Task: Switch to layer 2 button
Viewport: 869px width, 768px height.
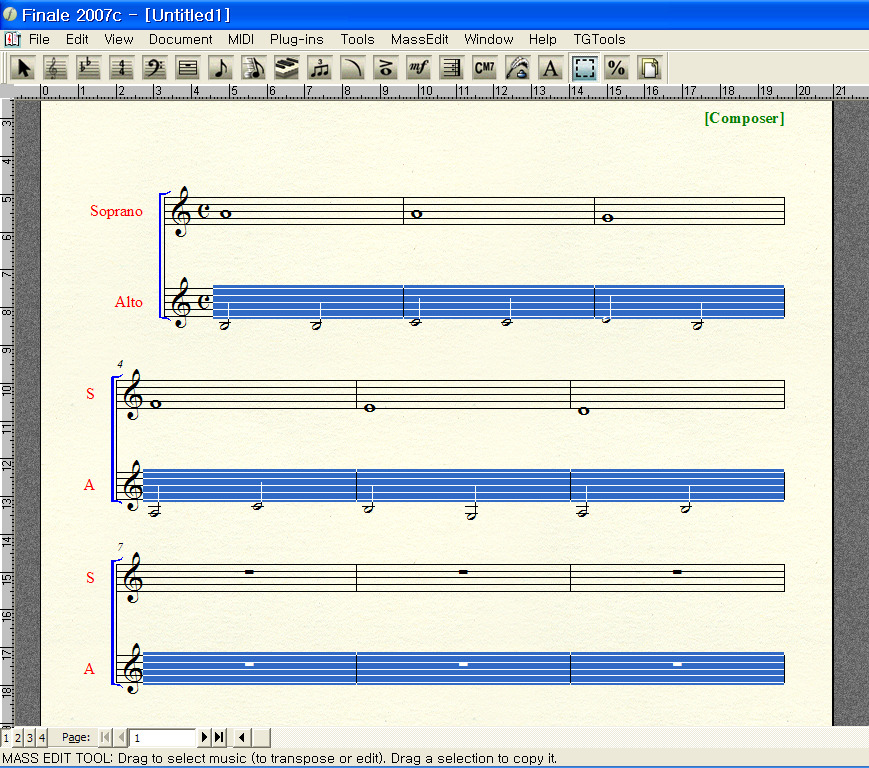Action: point(18,738)
